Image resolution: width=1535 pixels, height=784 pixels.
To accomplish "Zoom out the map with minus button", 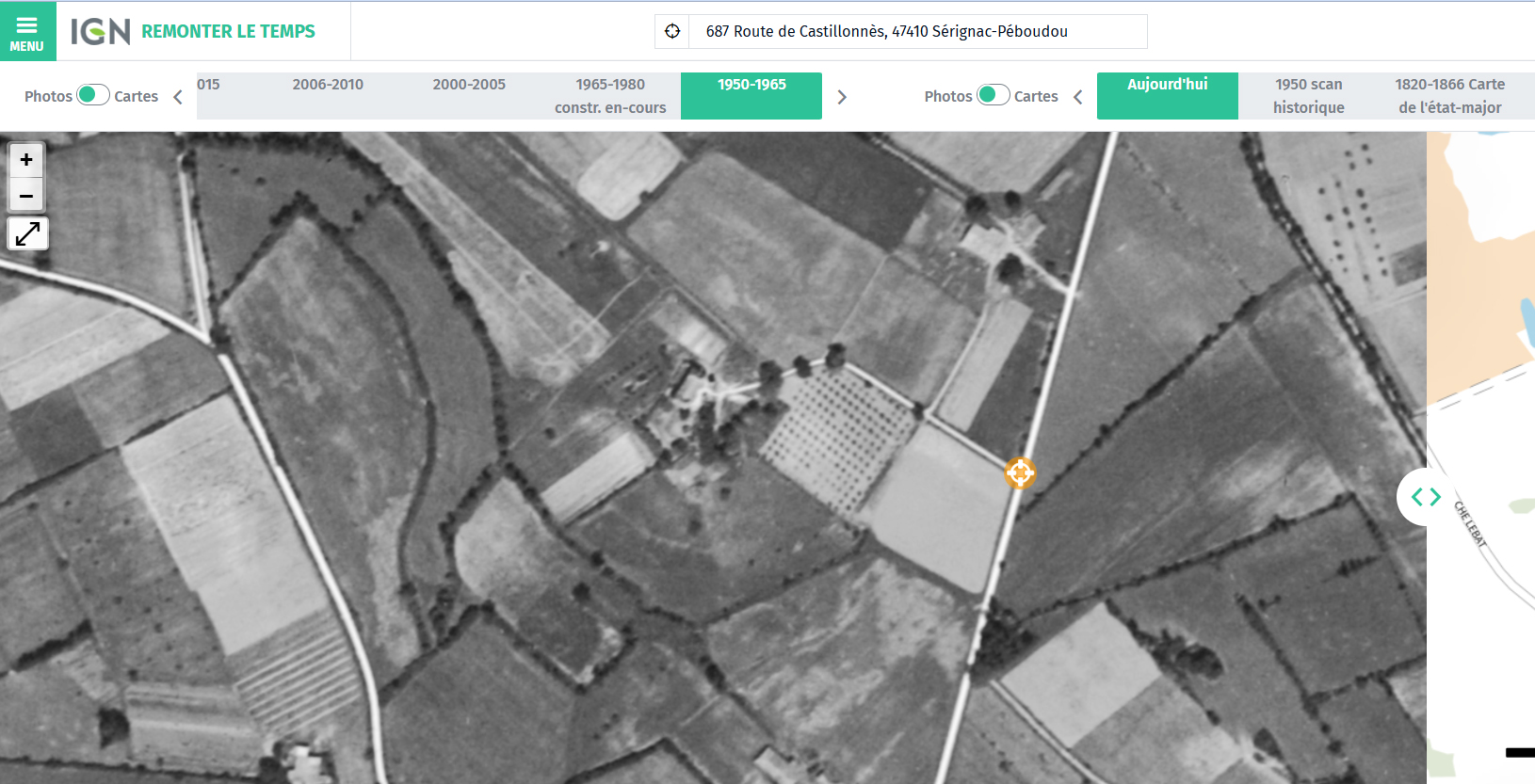I will 26,196.
